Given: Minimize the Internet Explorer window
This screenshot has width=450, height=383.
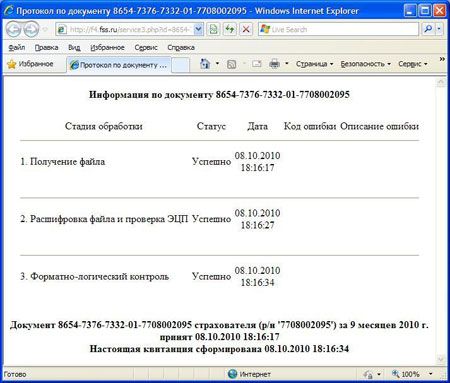Looking at the screenshot, I should tap(410, 11).
